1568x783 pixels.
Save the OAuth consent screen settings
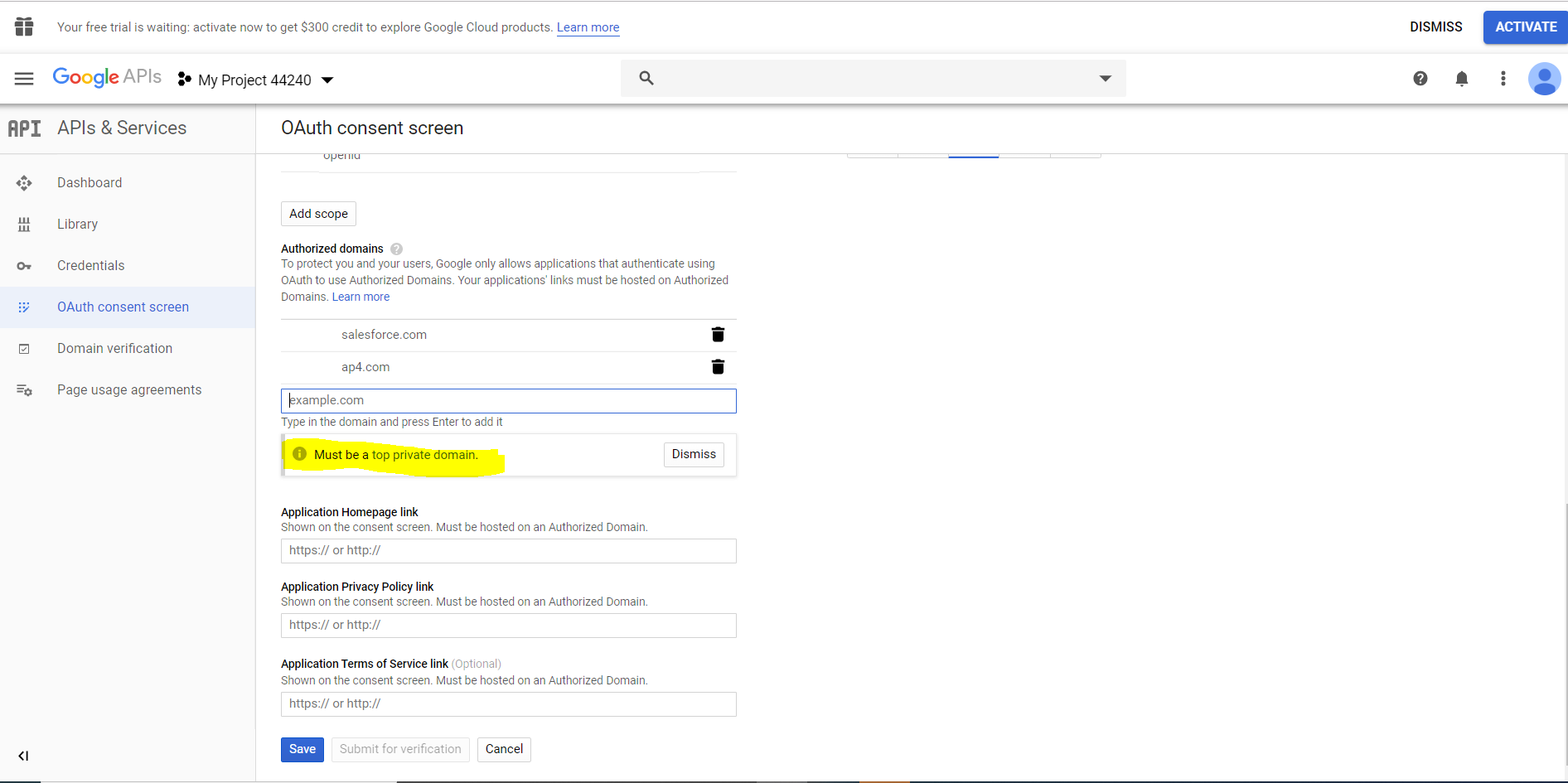(x=302, y=750)
